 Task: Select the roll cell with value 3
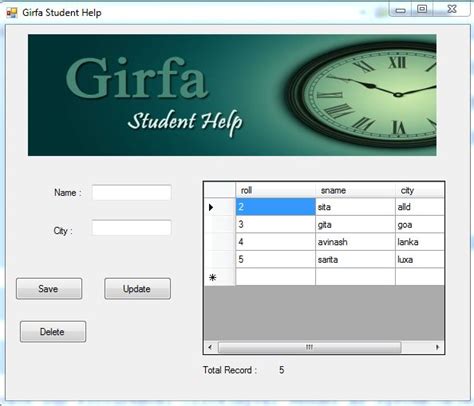[x=275, y=224]
